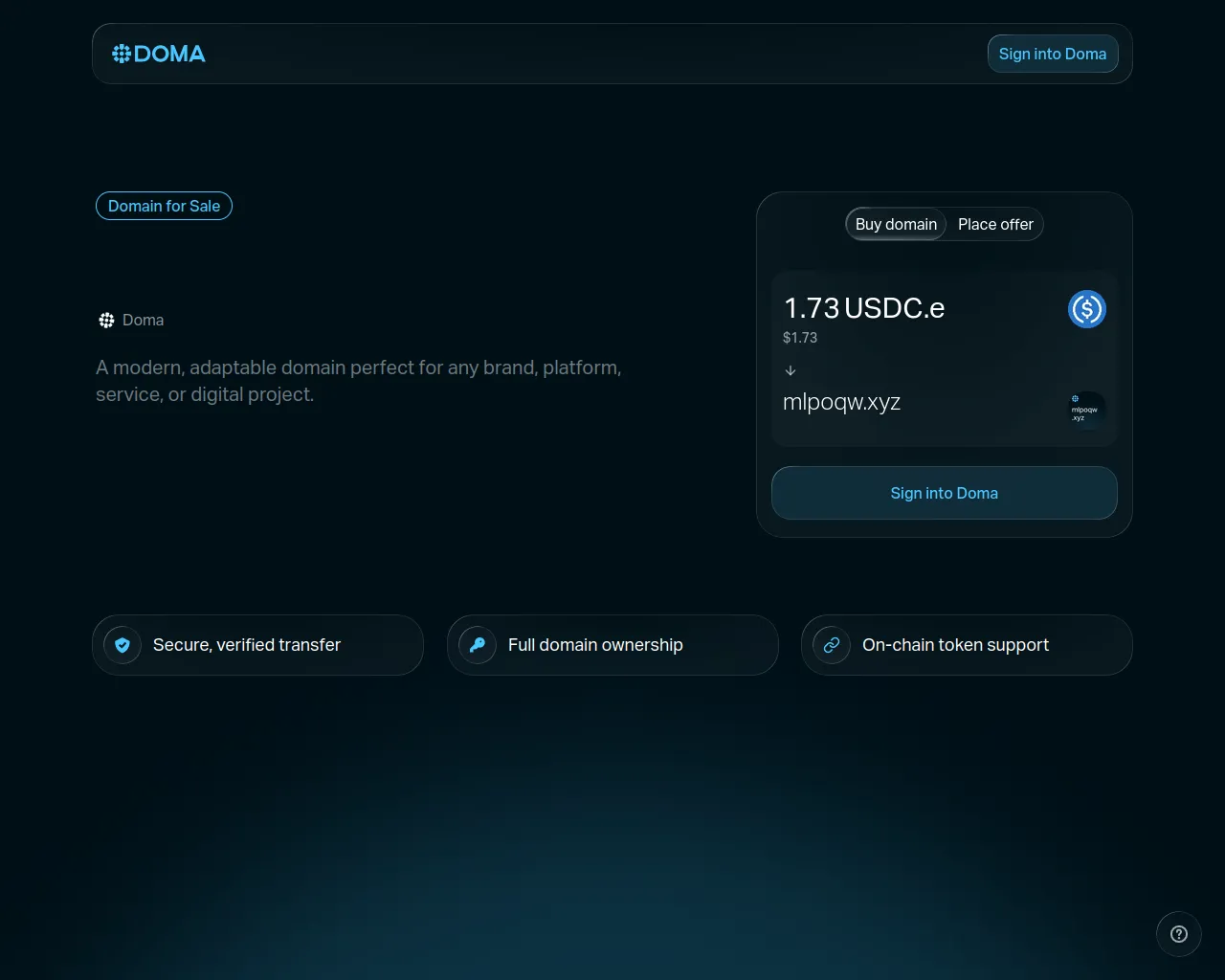Click the Full domain ownership pill
This screenshot has height=980, width=1225.
612,645
